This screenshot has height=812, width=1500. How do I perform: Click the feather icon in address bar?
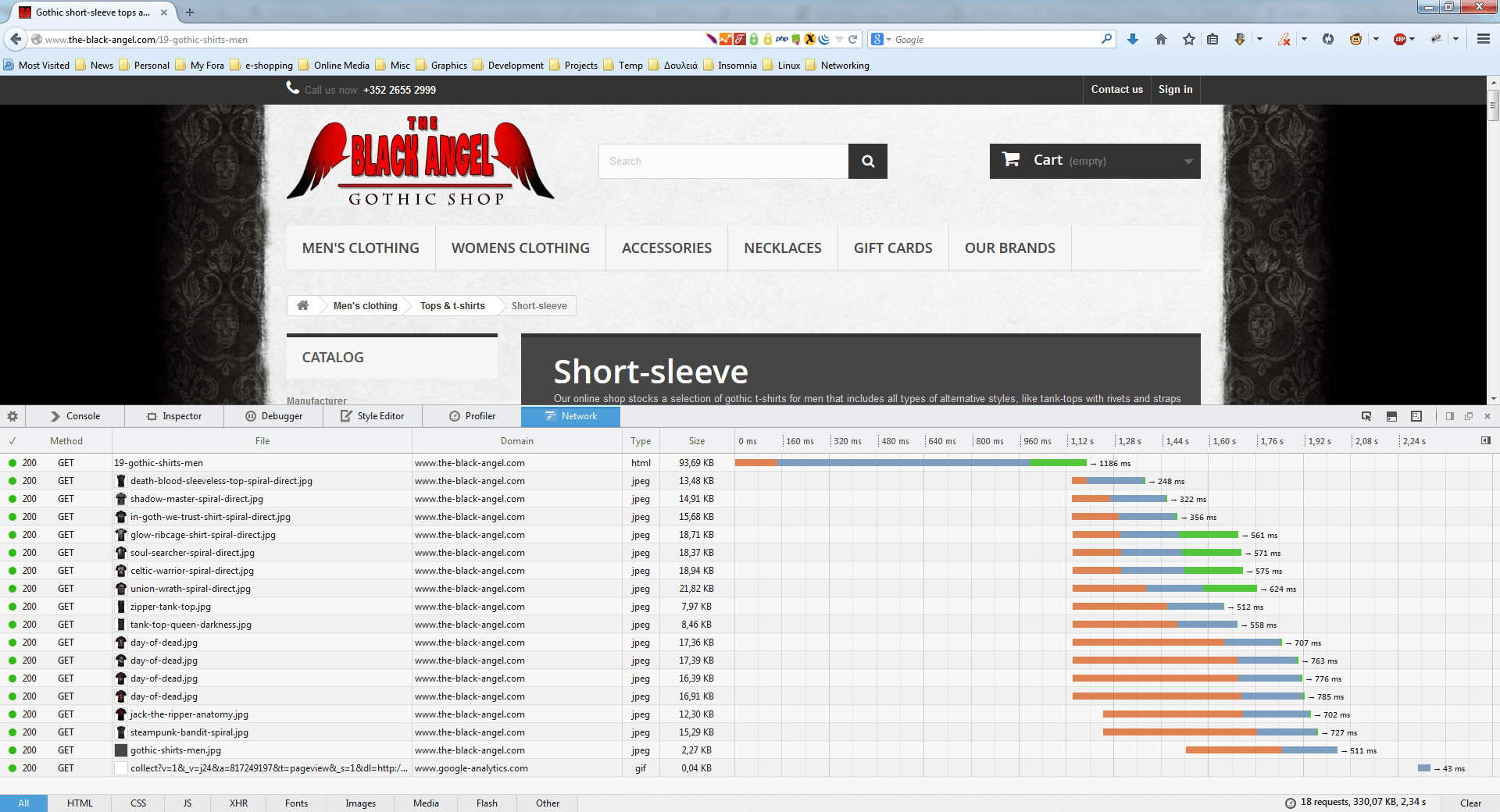pyautogui.click(x=711, y=39)
